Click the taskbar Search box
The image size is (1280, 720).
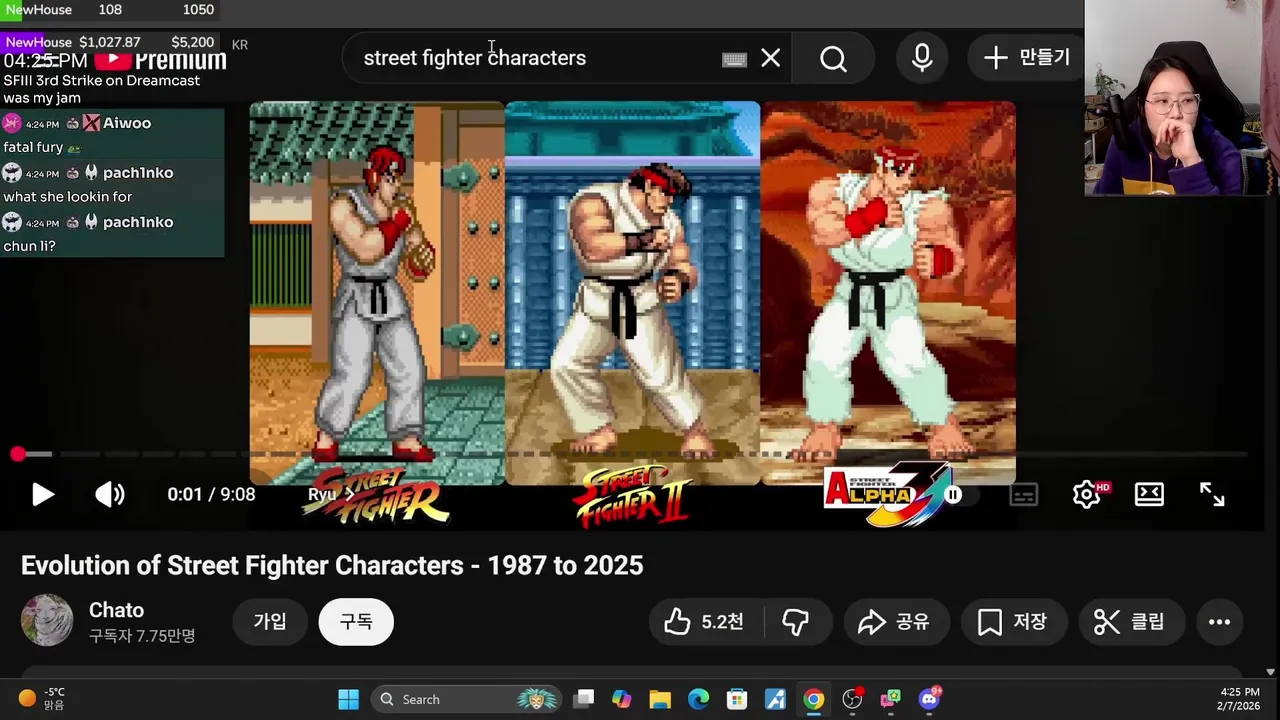coord(466,699)
